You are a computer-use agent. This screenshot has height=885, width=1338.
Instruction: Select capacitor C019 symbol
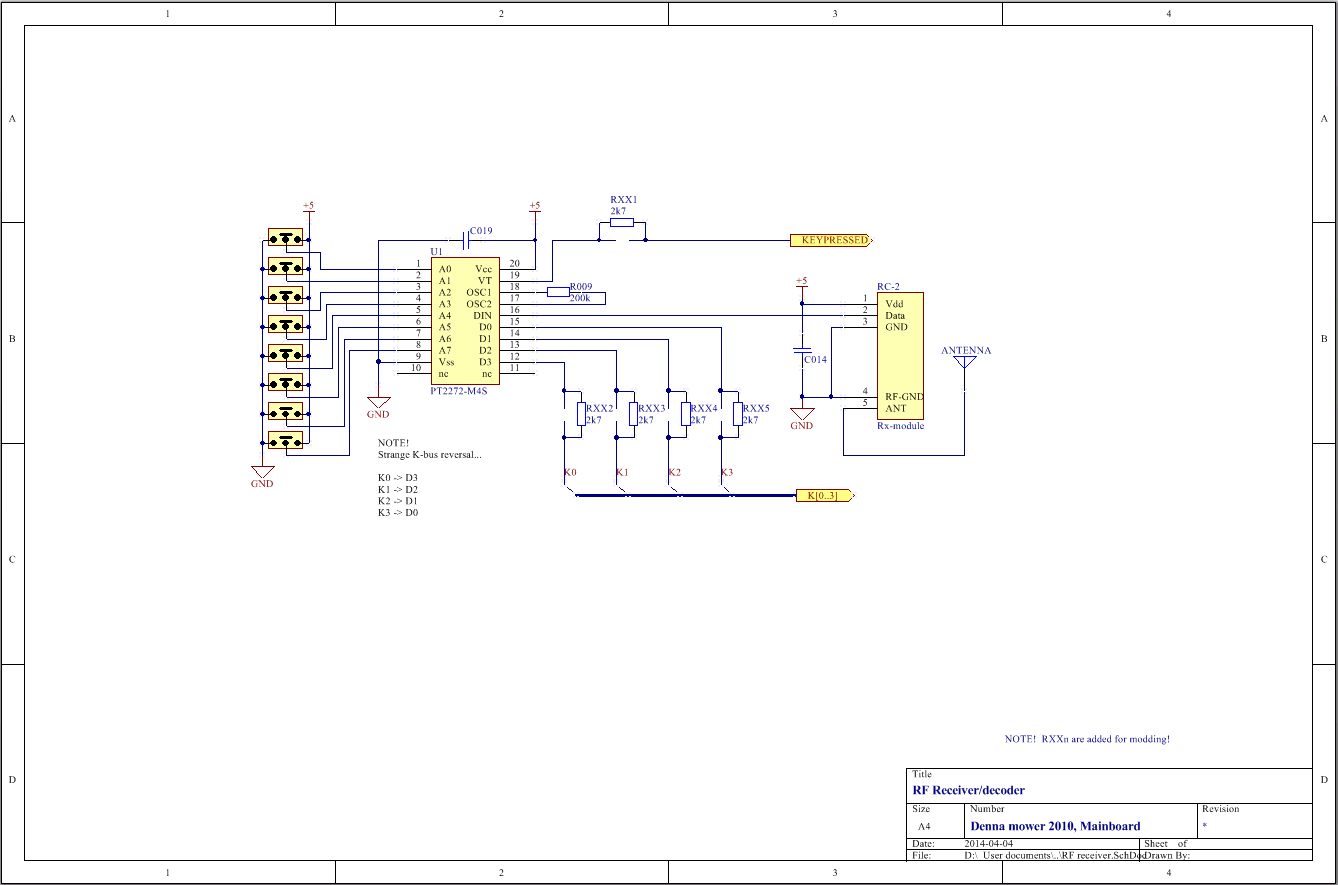coord(466,240)
